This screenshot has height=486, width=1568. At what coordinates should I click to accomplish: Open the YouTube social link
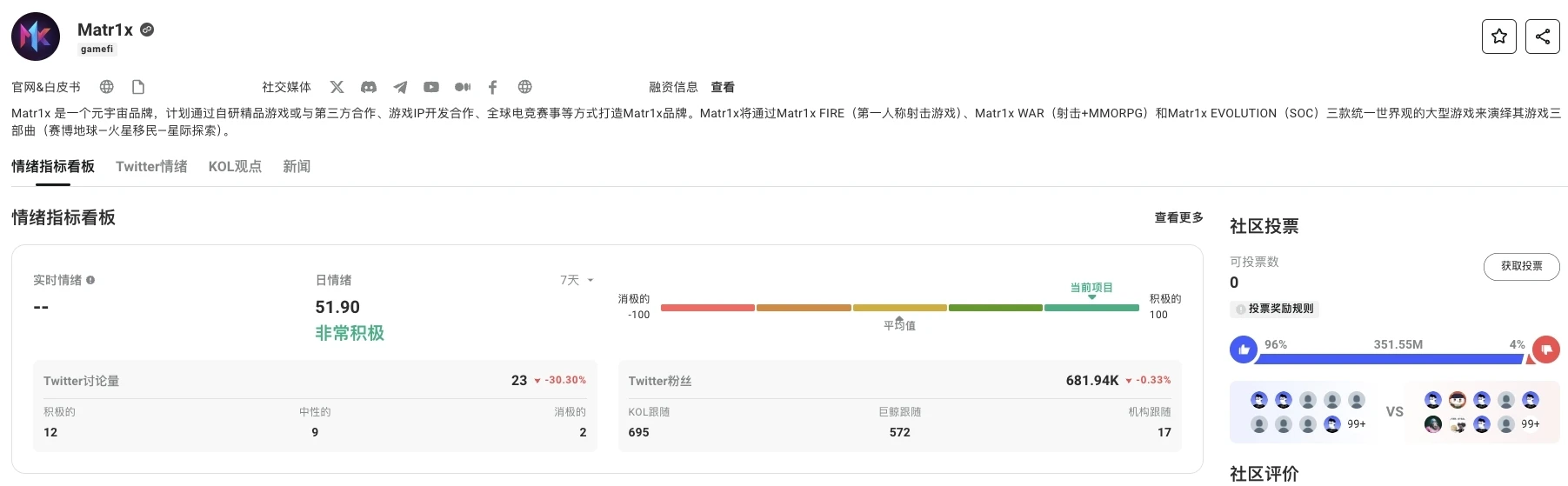coord(431,87)
